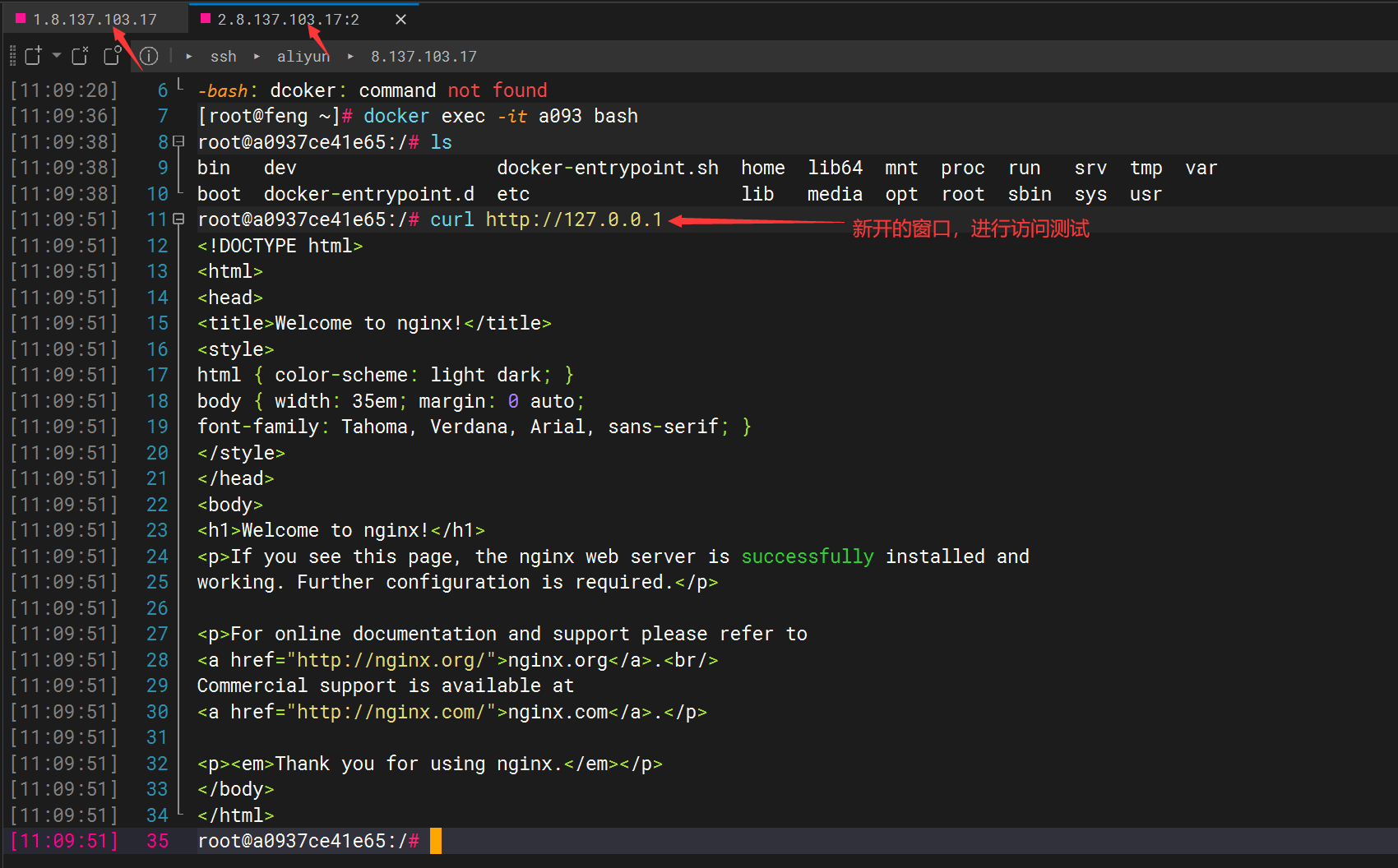Click the '<!DOCTYPE html>' line
This screenshot has width=1398, height=868.
coord(280,246)
